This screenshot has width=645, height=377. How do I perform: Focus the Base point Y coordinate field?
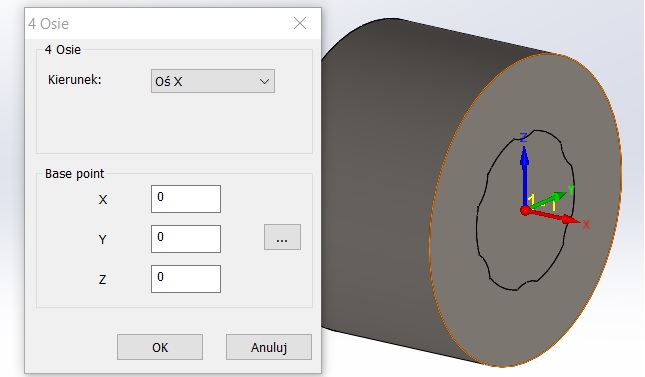[x=186, y=239]
